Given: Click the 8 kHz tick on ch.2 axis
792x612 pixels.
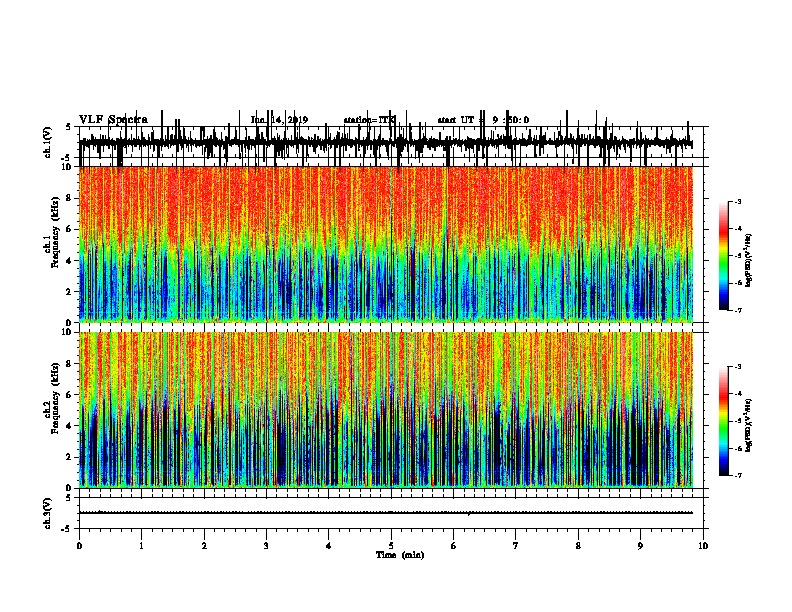Looking at the screenshot, I should 69,364.
